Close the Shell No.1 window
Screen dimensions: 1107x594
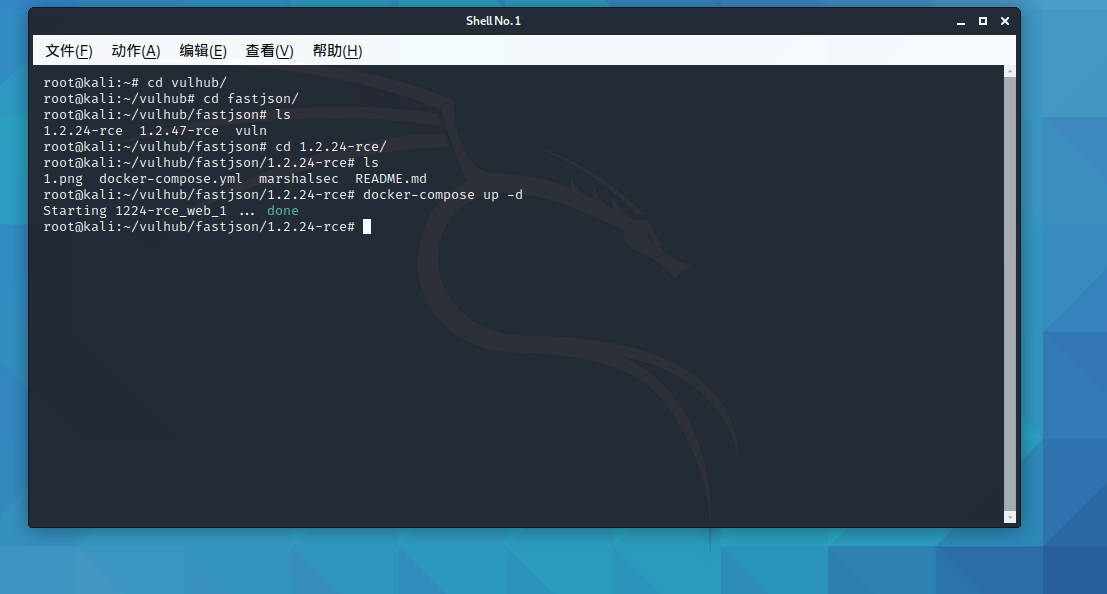tap(1005, 21)
